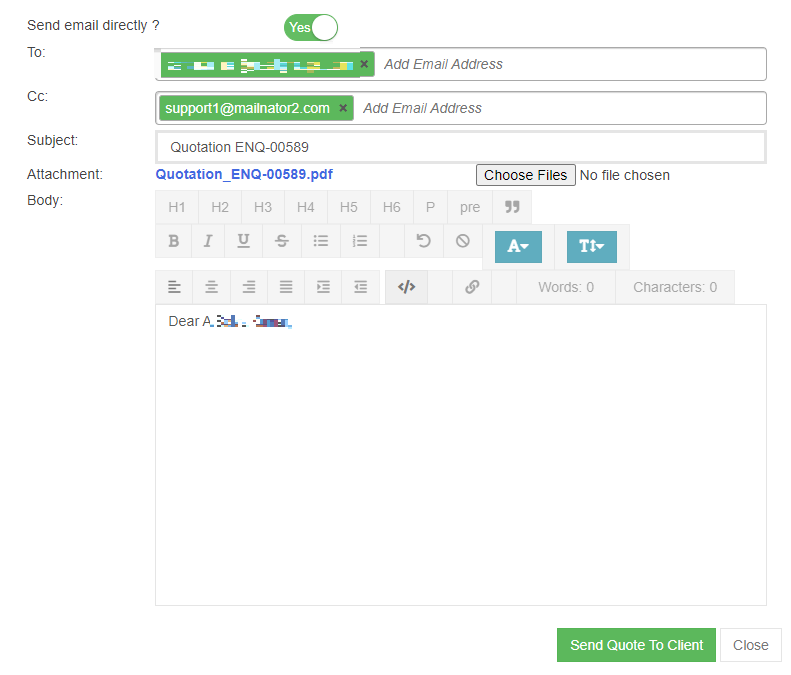The height and width of the screenshot is (675, 791).
Task: Toggle bold text formatting
Action: 174,241
